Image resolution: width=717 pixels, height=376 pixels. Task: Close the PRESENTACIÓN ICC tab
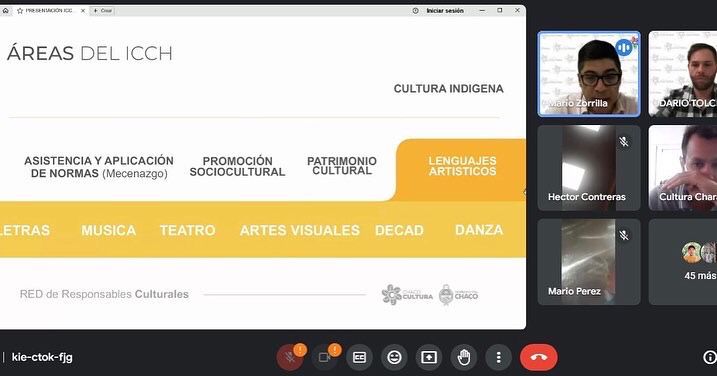83,11
